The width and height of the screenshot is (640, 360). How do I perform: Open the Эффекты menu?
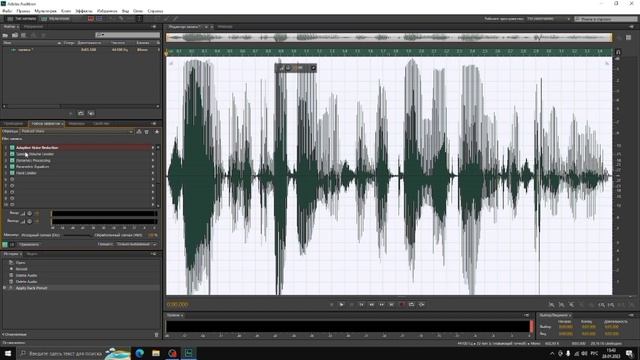click(x=84, y=11)
